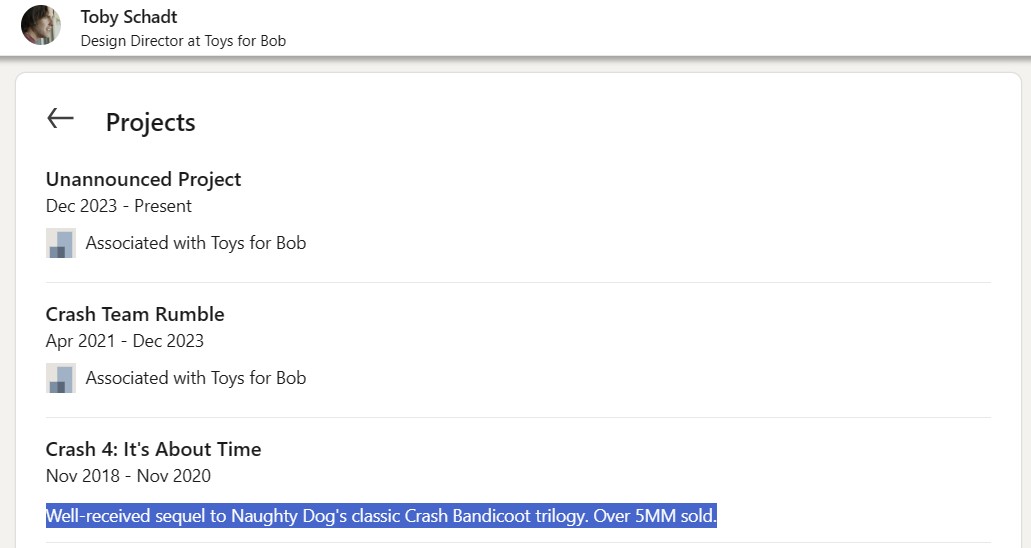Click the Projects heading

coord(150,122)
